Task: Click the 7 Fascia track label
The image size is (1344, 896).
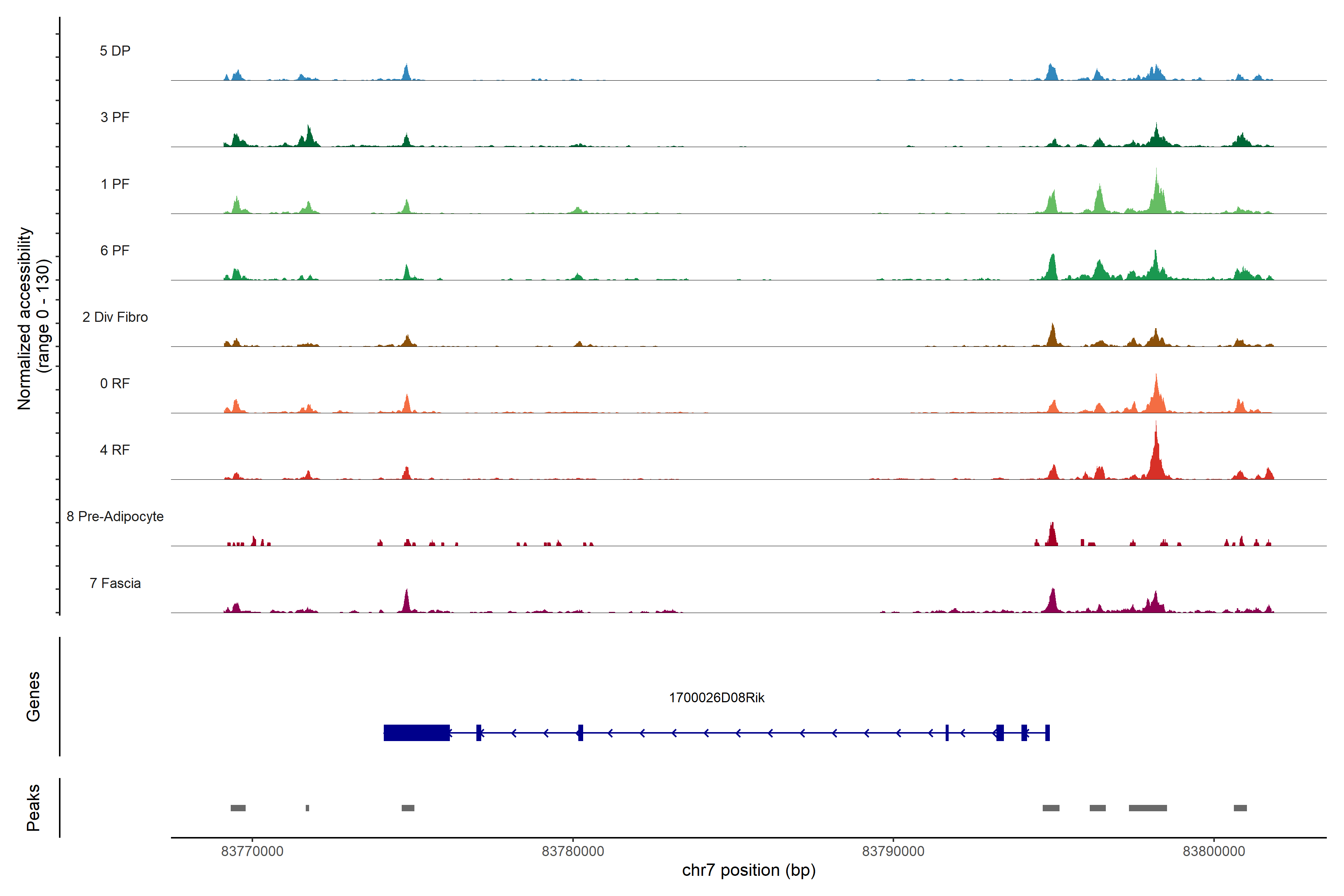Action: 115,583
